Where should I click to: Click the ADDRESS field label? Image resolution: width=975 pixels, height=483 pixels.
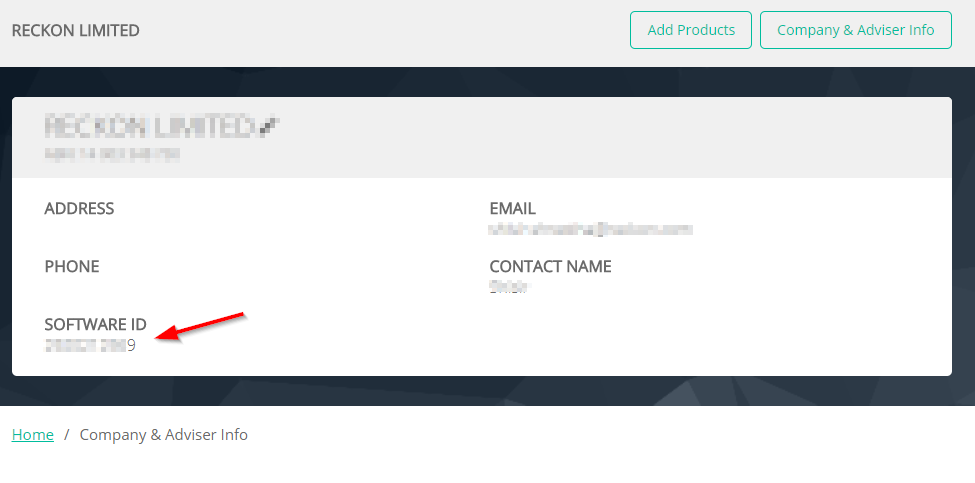tap(79, 208)
